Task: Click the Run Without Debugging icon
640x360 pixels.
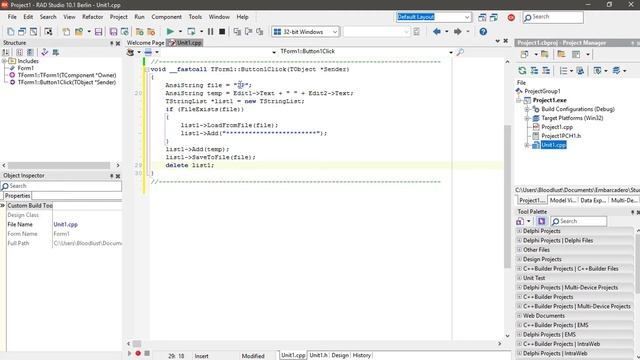Action: click(191, 31)
